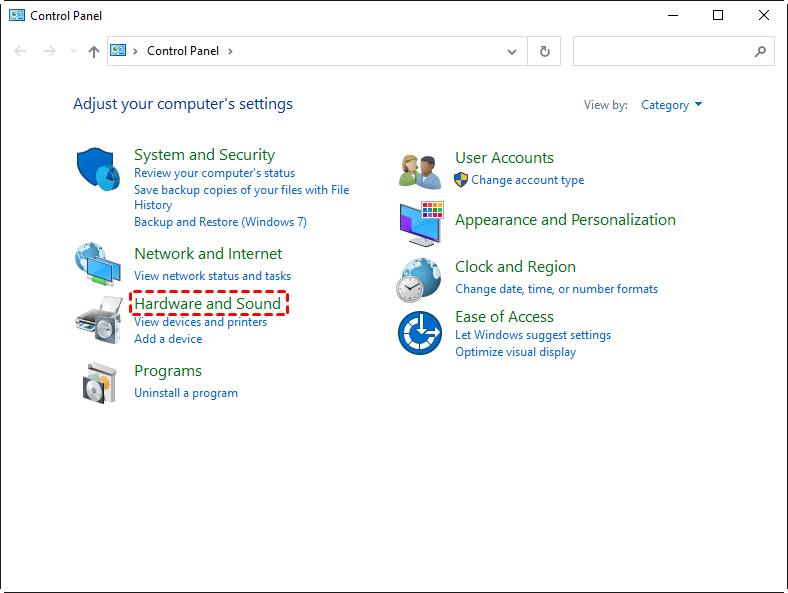Maximize the Control Panel window

coord(718,16)
